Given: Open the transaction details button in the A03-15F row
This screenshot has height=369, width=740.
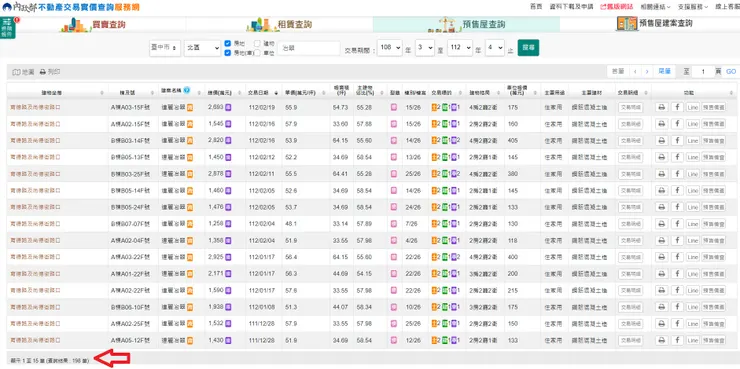Looking at the screenshot, I should click(631, 108).
